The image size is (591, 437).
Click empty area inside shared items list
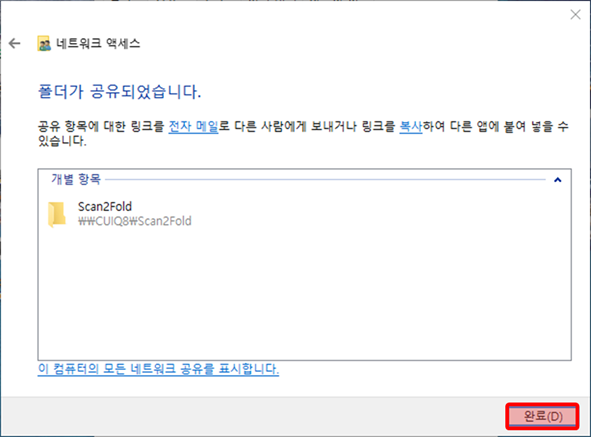[305, 294]
